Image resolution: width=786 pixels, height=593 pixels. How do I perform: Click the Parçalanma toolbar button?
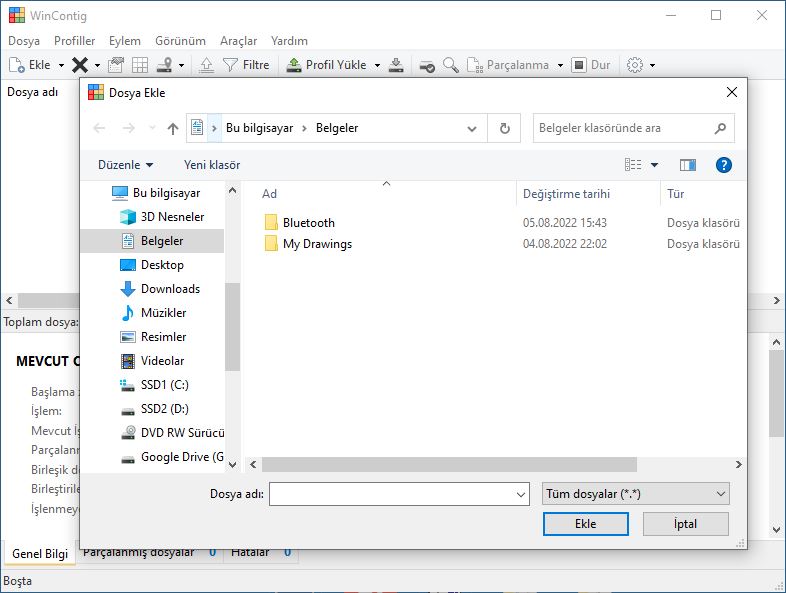pos(508,65)
